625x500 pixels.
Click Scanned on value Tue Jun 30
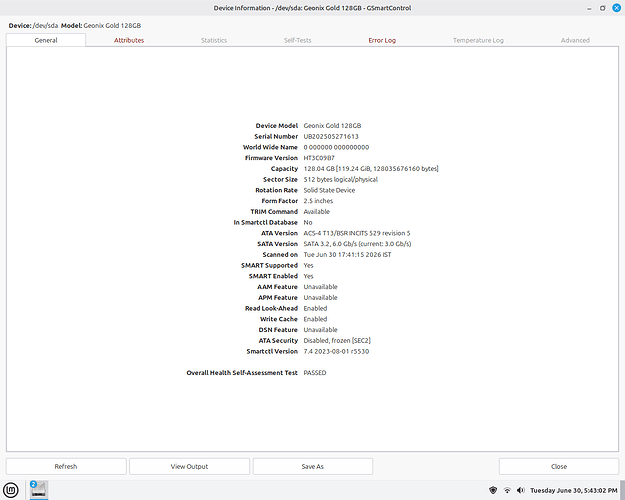347,255
